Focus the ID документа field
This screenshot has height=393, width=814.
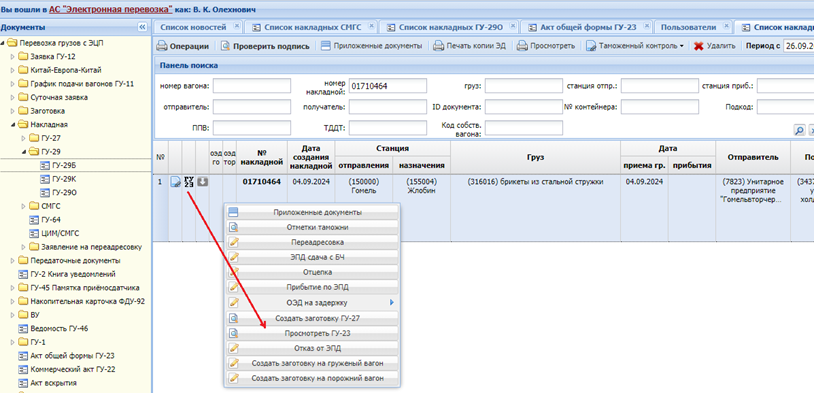coord(524,107)
